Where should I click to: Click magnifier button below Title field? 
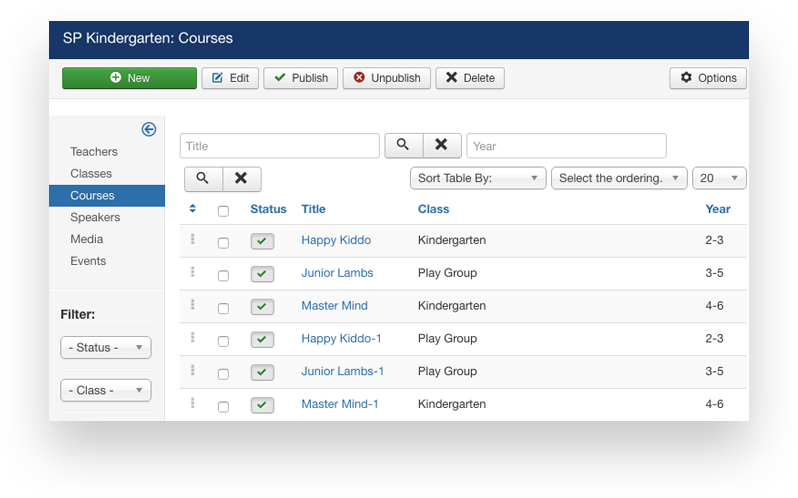(203, 179)
